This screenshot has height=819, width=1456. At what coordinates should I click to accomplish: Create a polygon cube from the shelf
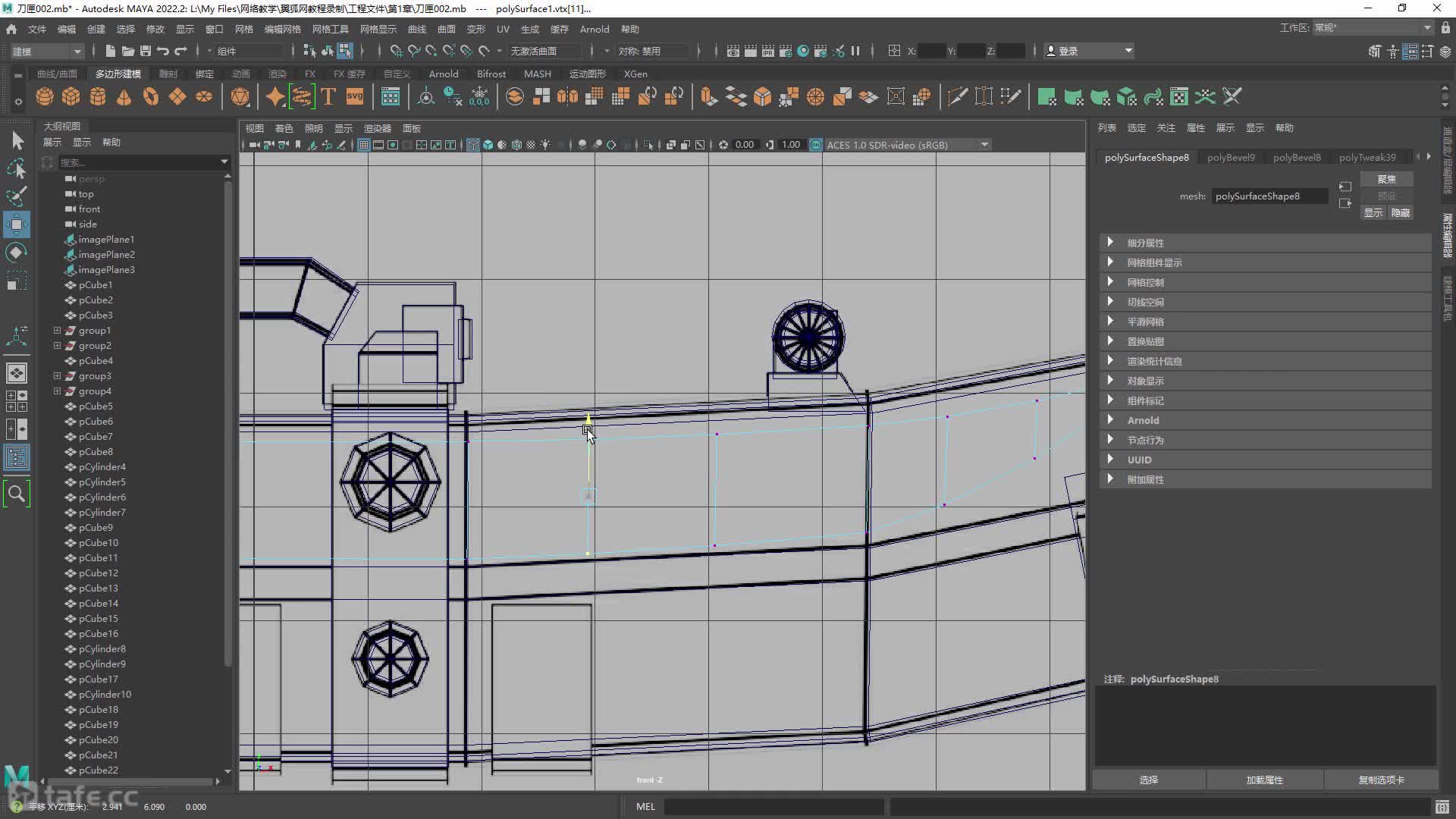[x=71, y=97]
